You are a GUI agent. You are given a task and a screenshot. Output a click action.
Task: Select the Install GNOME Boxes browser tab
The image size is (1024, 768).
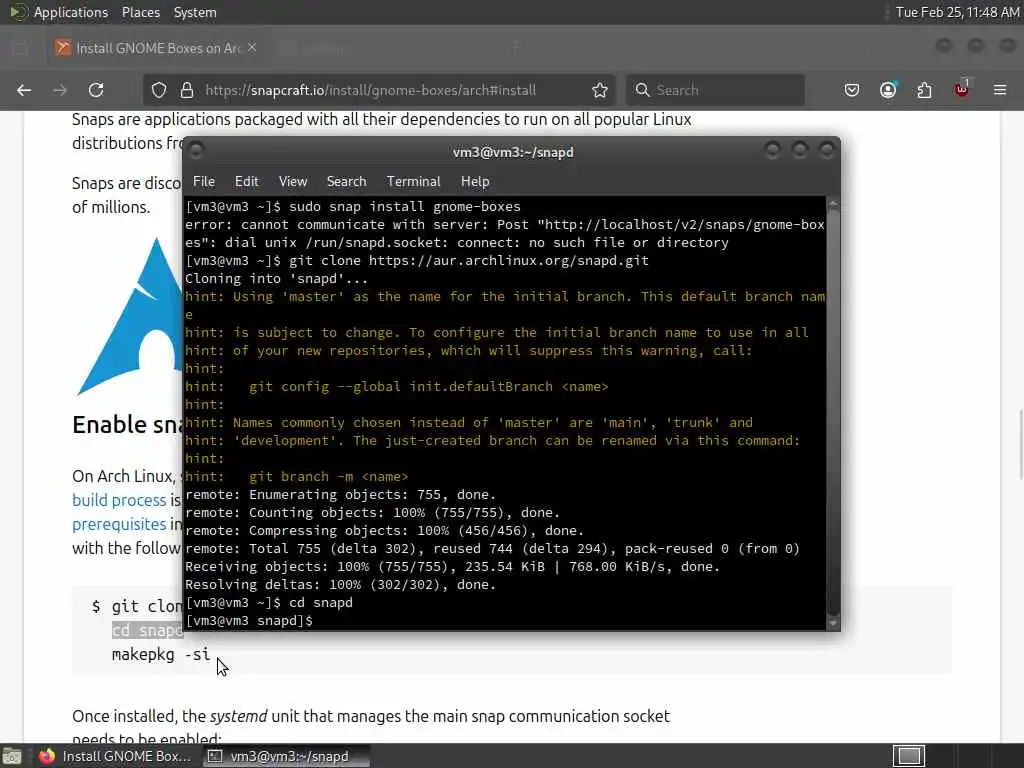tap(157, 48)
